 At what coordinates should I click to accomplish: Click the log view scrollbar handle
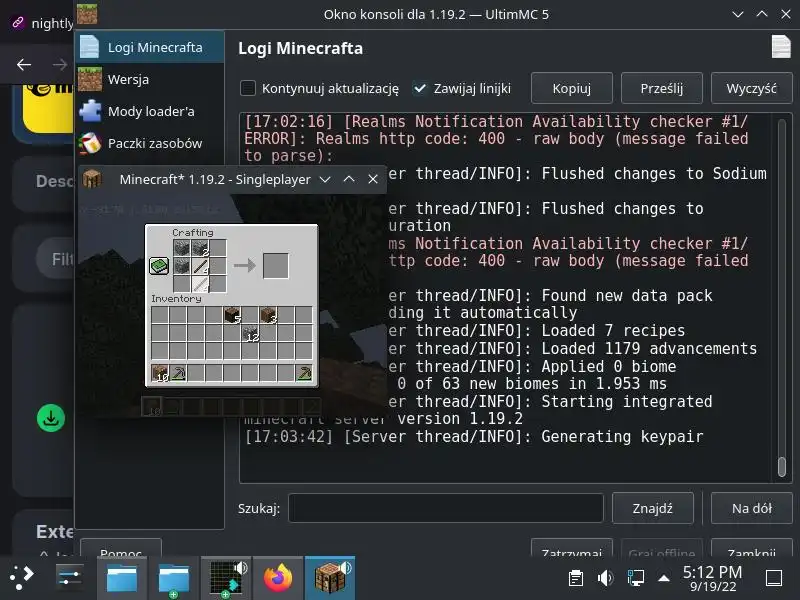[782, 467]
